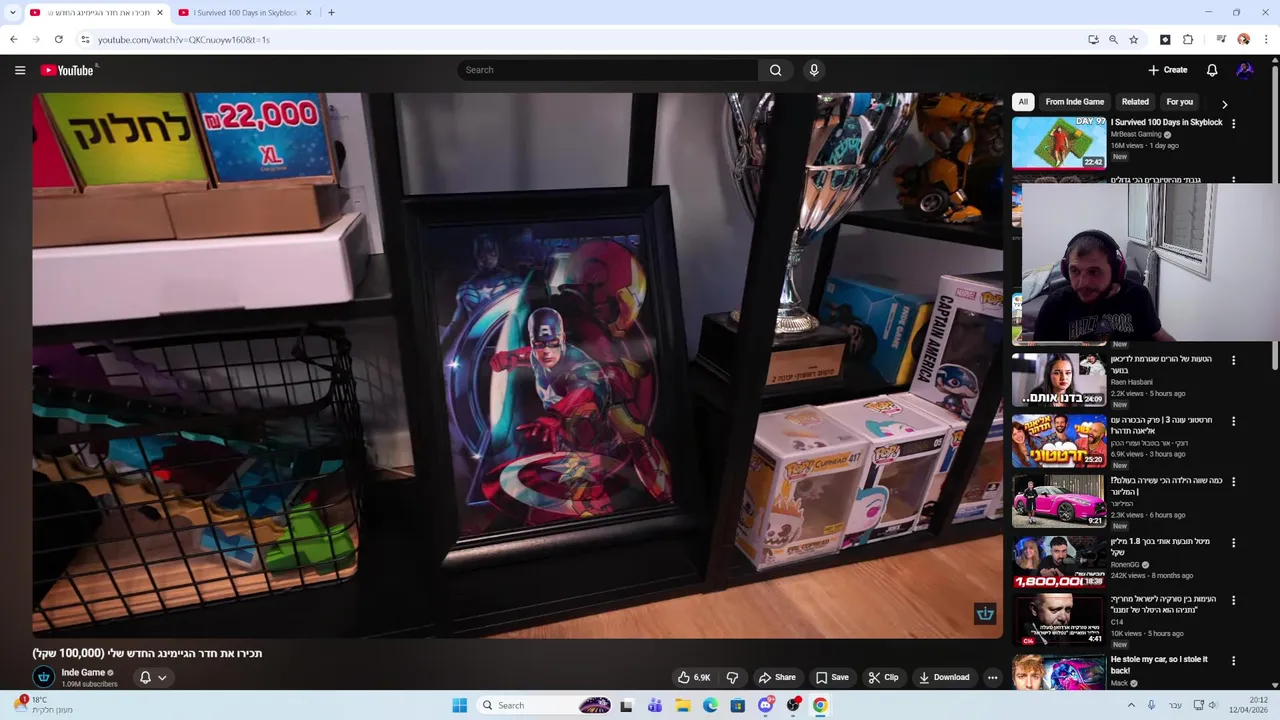Open Chrome extensions puzzle icon
The image size is (1280, 720).
coord(1188,39)
